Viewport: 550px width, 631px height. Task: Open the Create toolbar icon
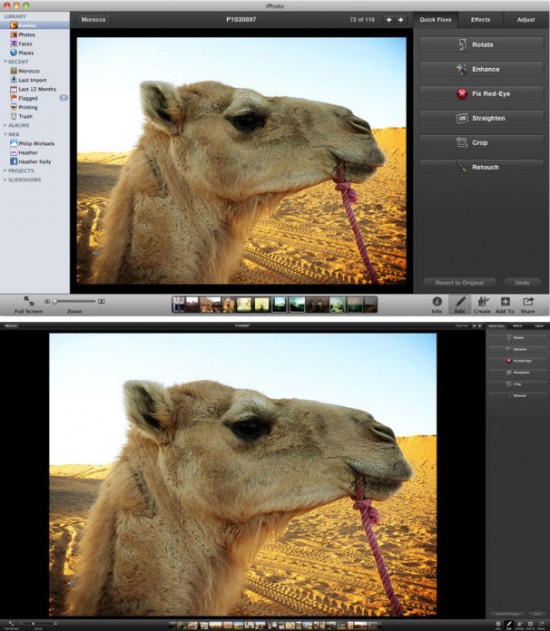tap(482, 305)
